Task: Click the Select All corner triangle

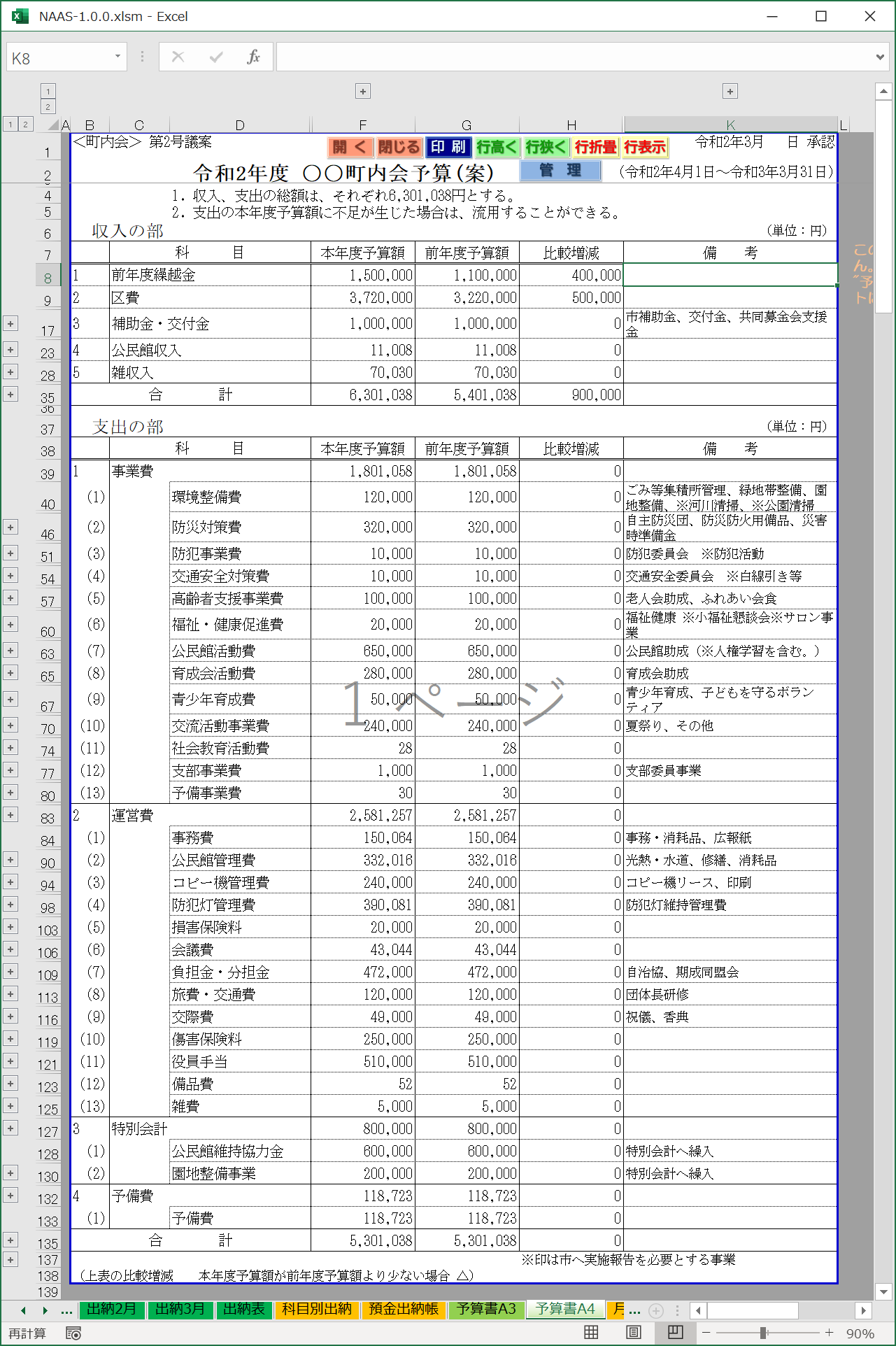Action: click(52, 125)
